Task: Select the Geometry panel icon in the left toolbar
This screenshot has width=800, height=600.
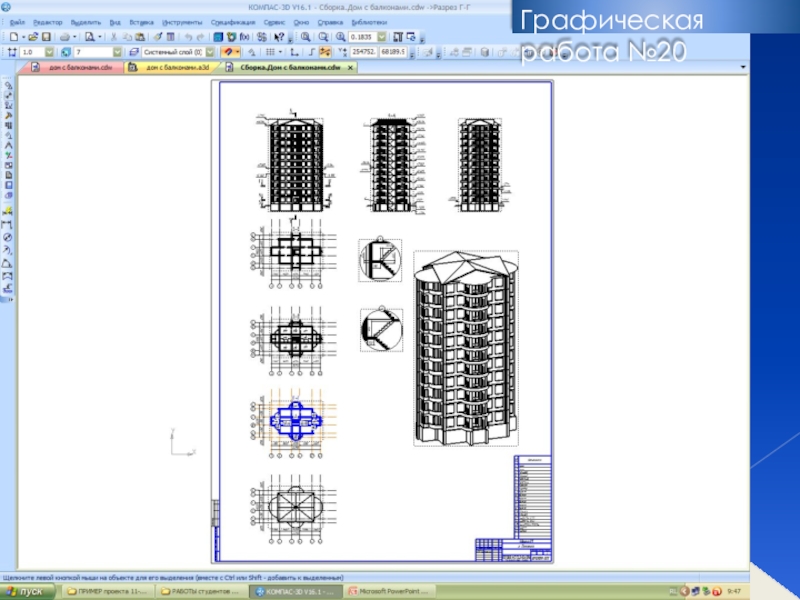Action: 8,85
